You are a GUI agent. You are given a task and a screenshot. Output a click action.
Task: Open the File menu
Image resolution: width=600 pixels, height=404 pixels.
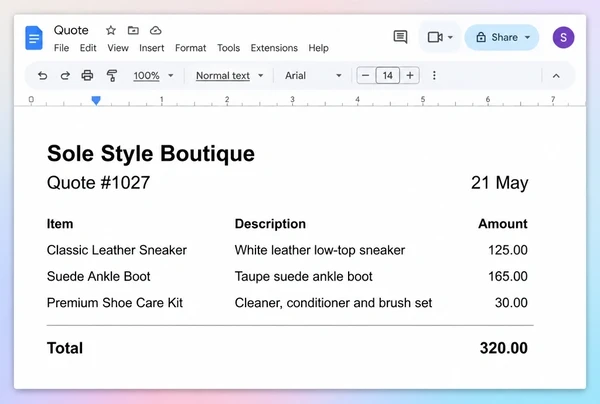(x=61, y=48)
